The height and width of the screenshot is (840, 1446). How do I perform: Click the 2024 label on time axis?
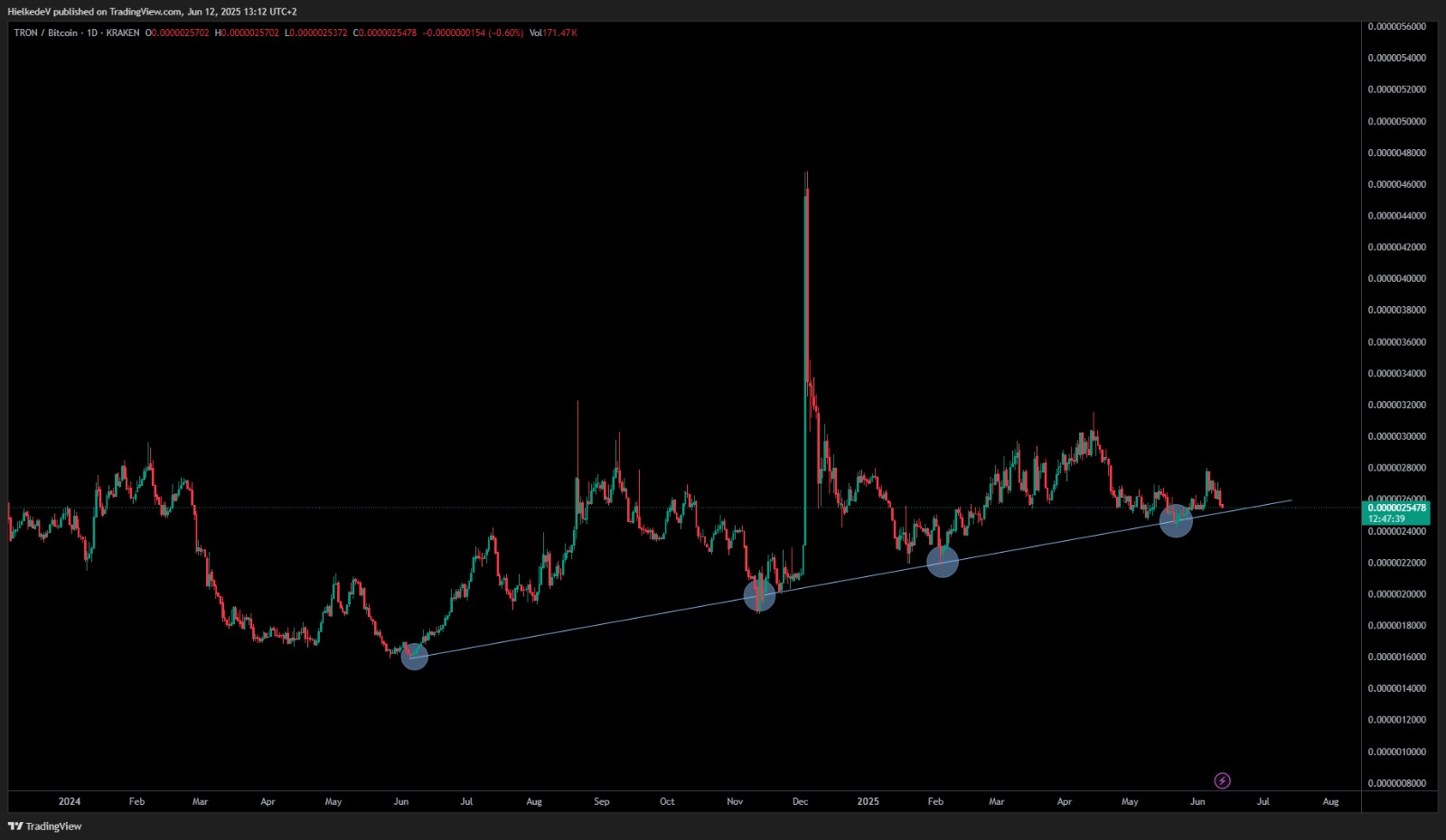[70, 801]
